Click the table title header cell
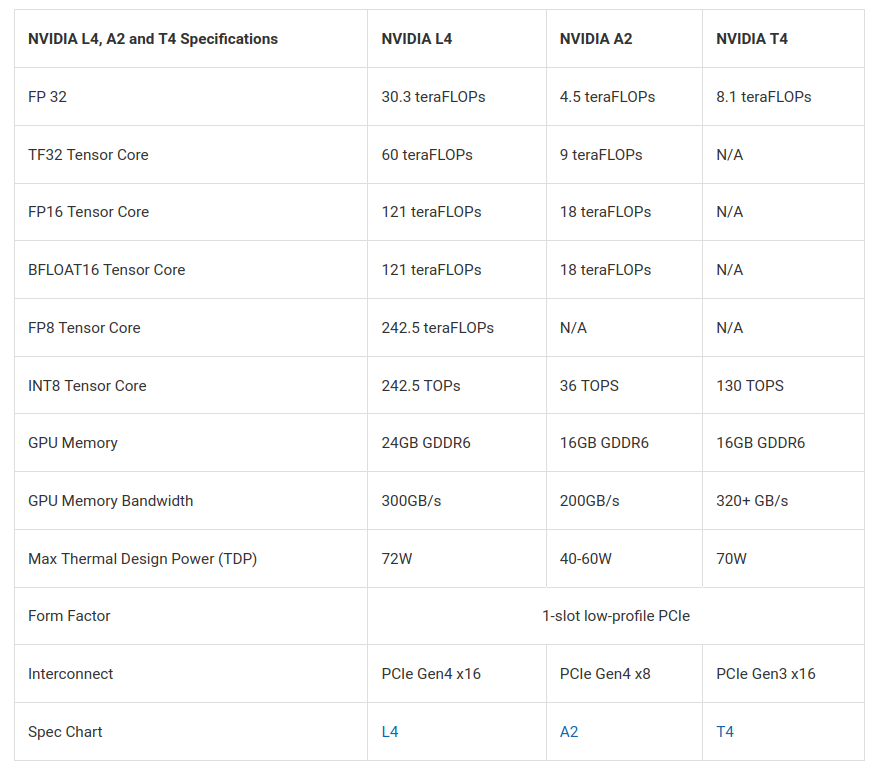Viewport: 880px width, 773px height. click(153, 39)
